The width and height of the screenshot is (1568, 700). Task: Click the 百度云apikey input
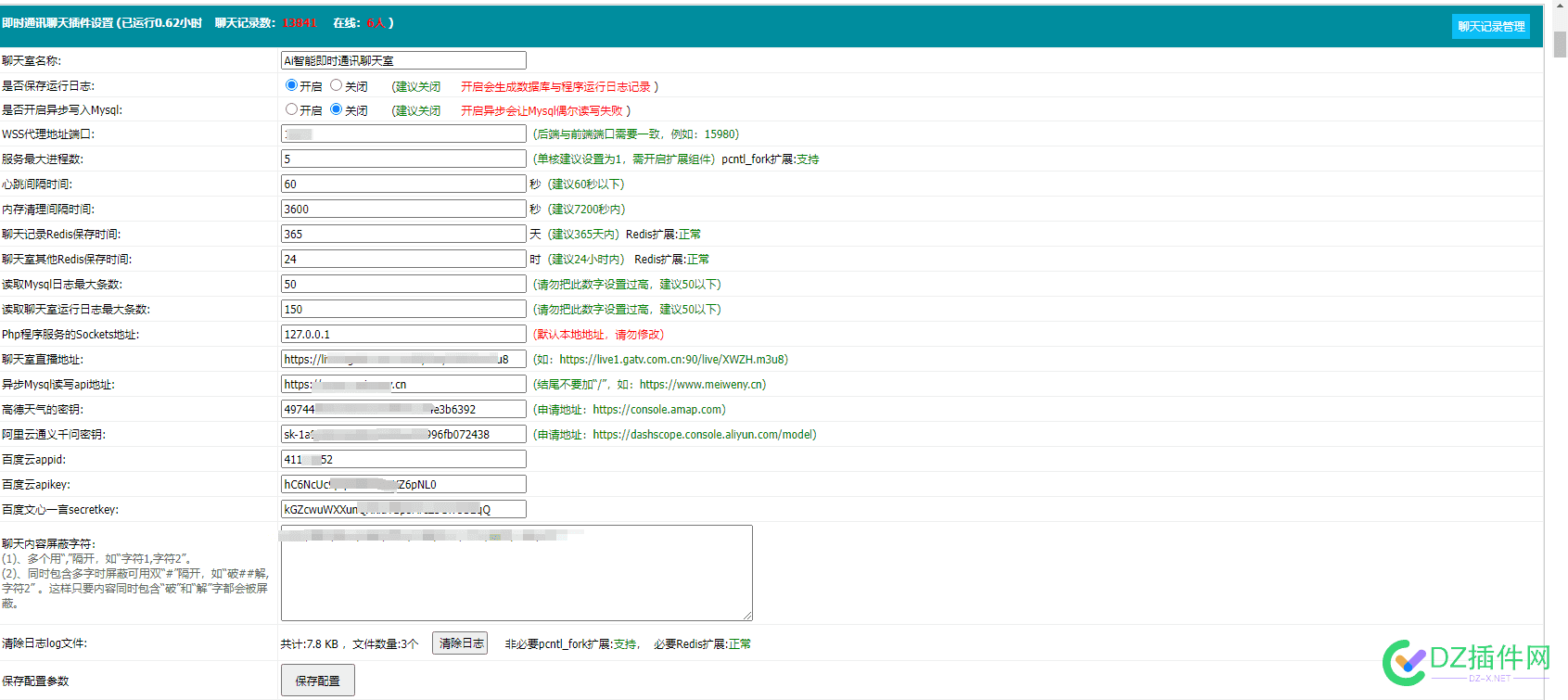(x=403, y=484)
